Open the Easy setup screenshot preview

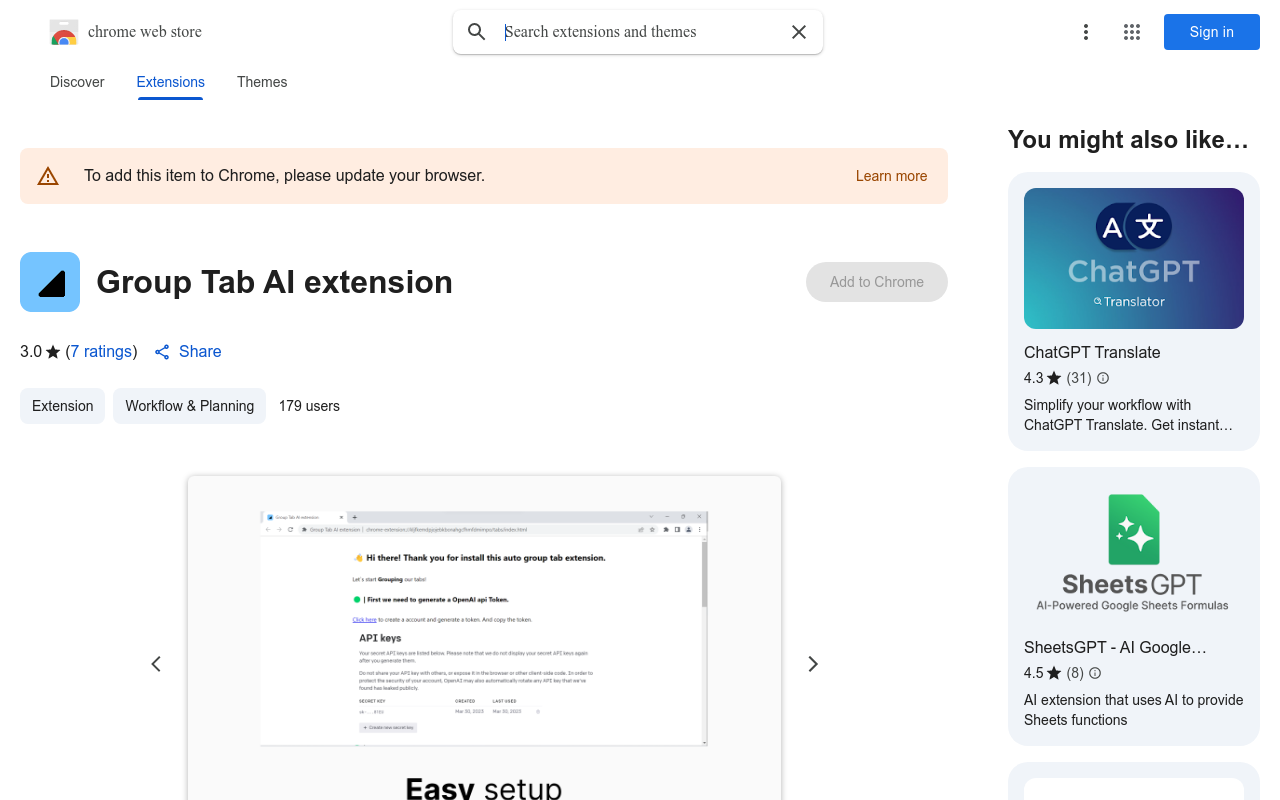(484, 638)
